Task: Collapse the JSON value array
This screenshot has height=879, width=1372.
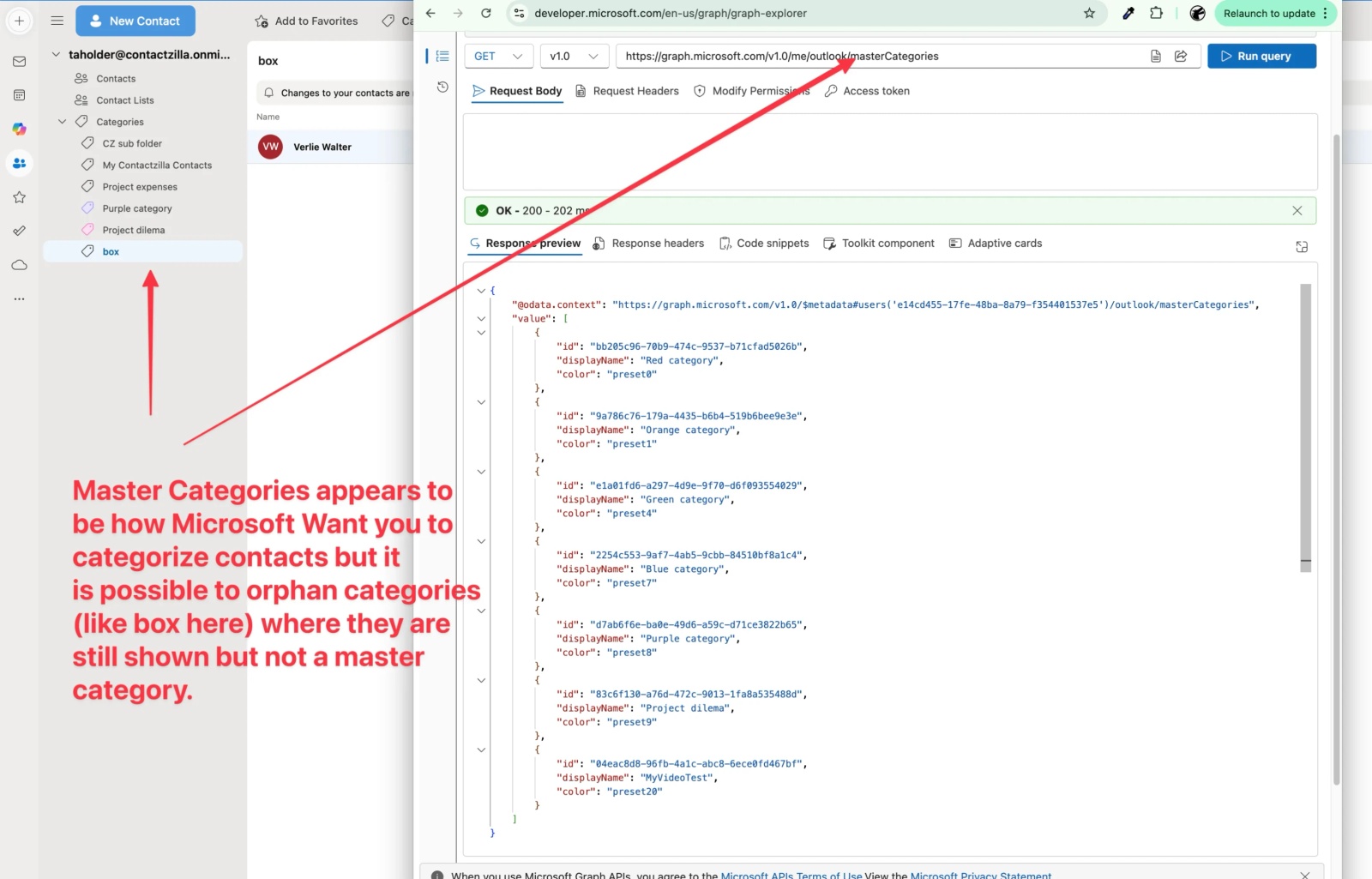Action: 481,318
